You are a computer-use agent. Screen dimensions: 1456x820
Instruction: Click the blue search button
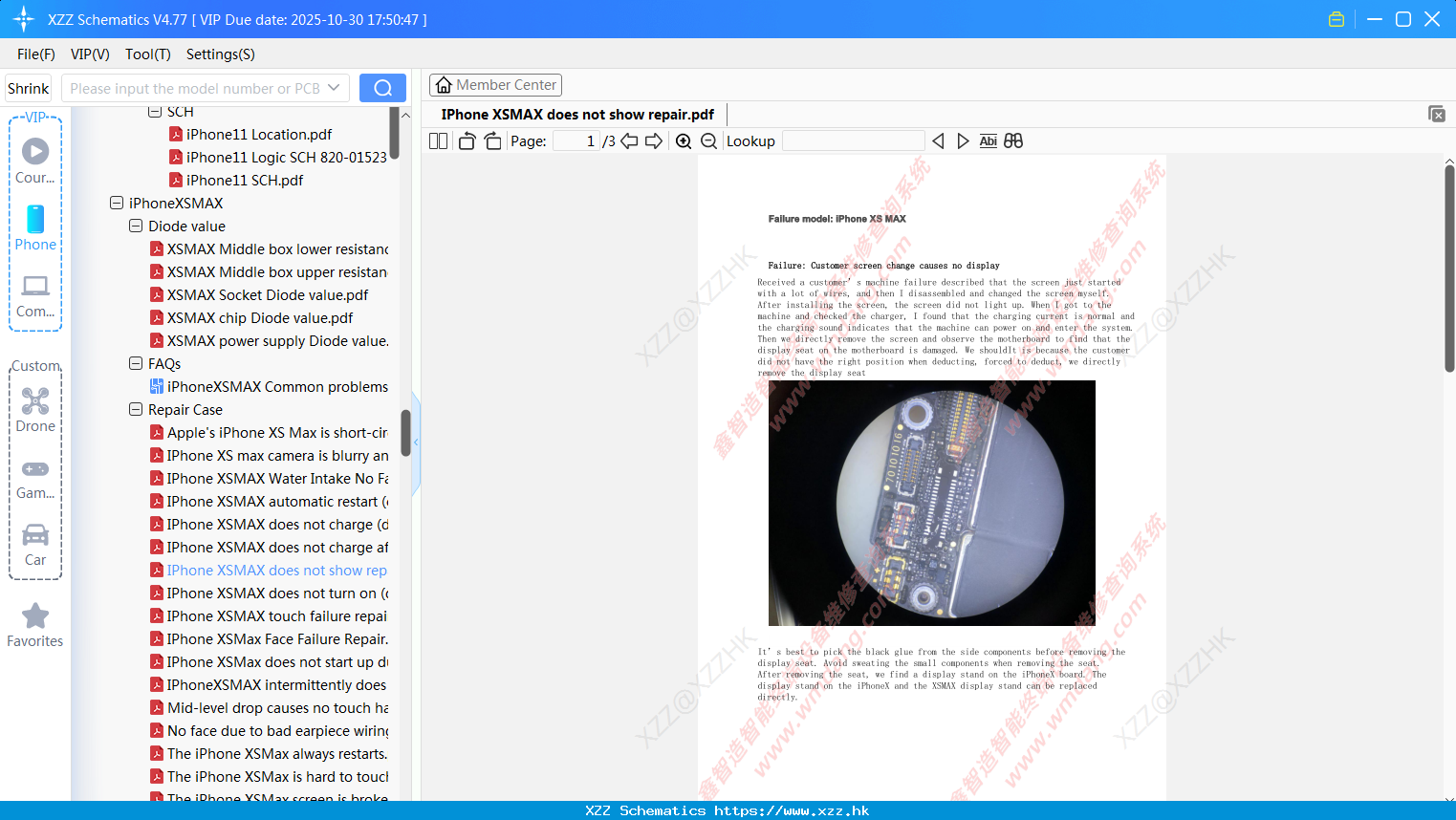point(382,88)
